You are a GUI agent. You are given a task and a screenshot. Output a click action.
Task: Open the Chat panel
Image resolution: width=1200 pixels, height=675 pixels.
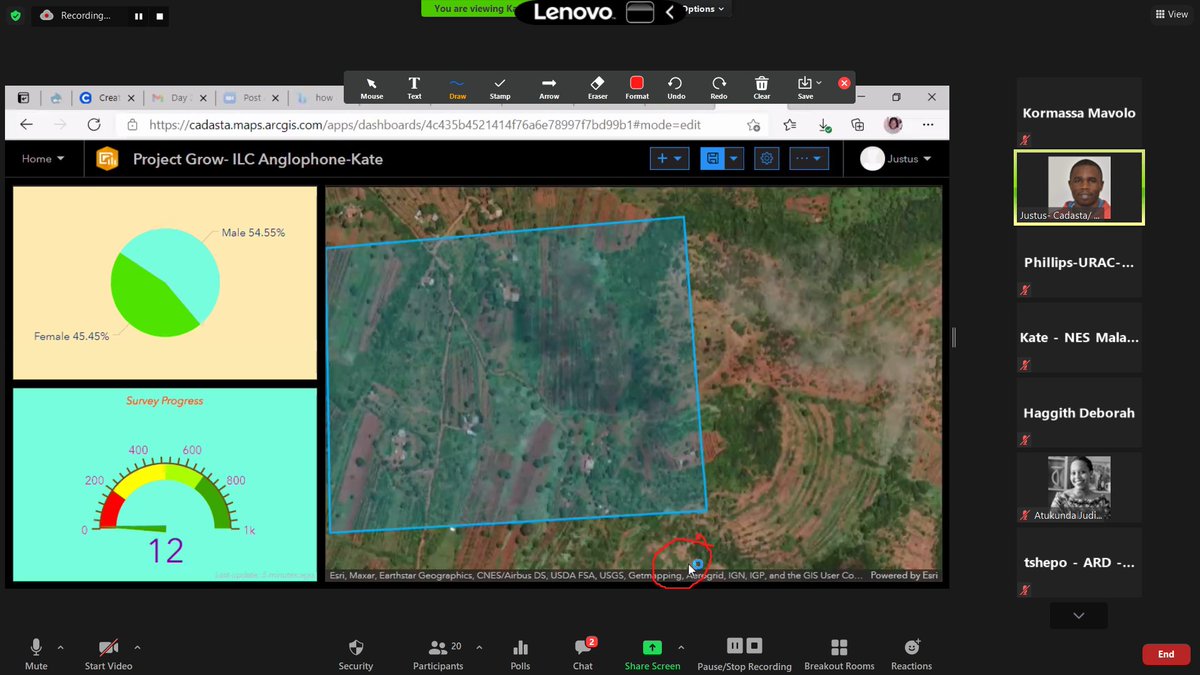[x=583, y=653]
